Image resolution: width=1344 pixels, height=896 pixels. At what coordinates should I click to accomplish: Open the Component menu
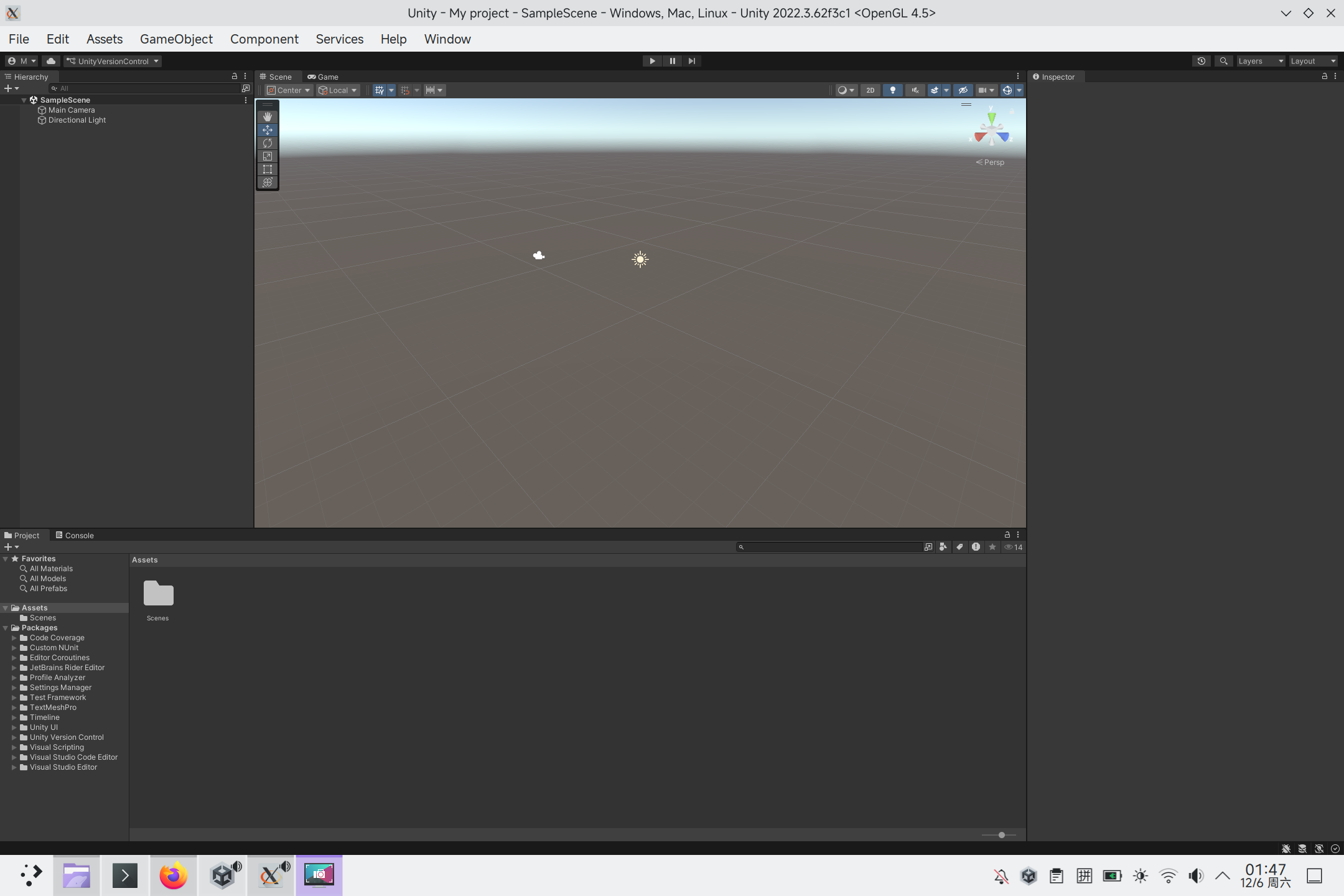264,39
